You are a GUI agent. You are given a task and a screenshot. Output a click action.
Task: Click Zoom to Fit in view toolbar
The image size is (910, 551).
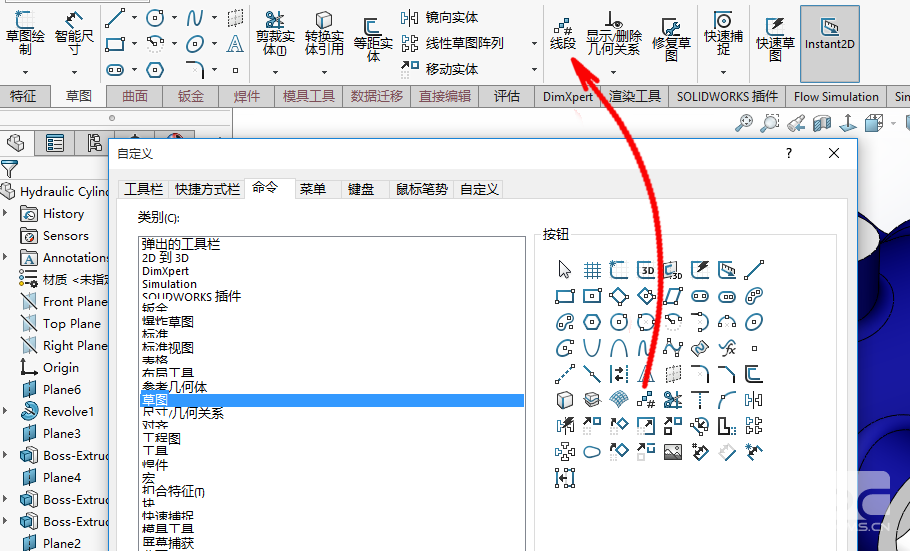click(743, 123)
